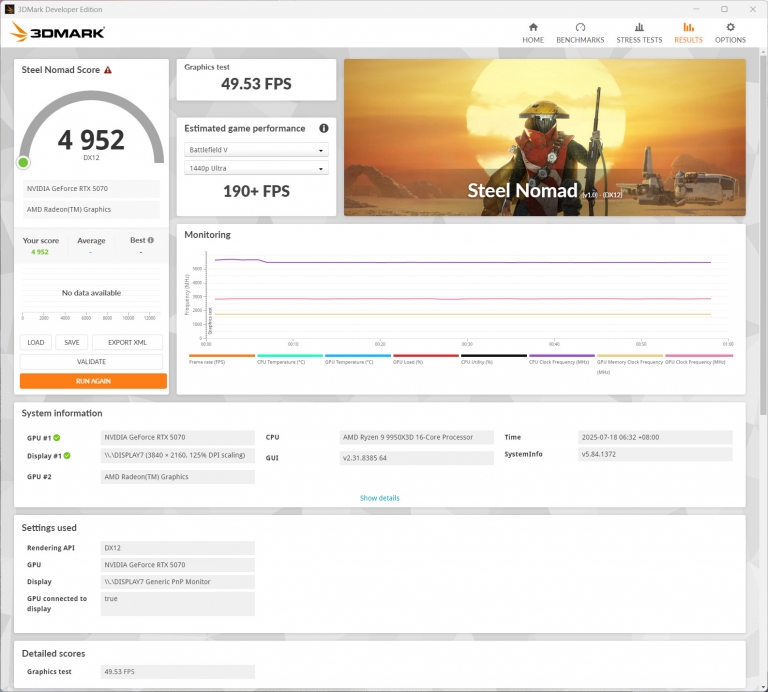Screen dimensions: 768x692
Task: Click the orange RUN AGAIN button
Action: (93, 381)
